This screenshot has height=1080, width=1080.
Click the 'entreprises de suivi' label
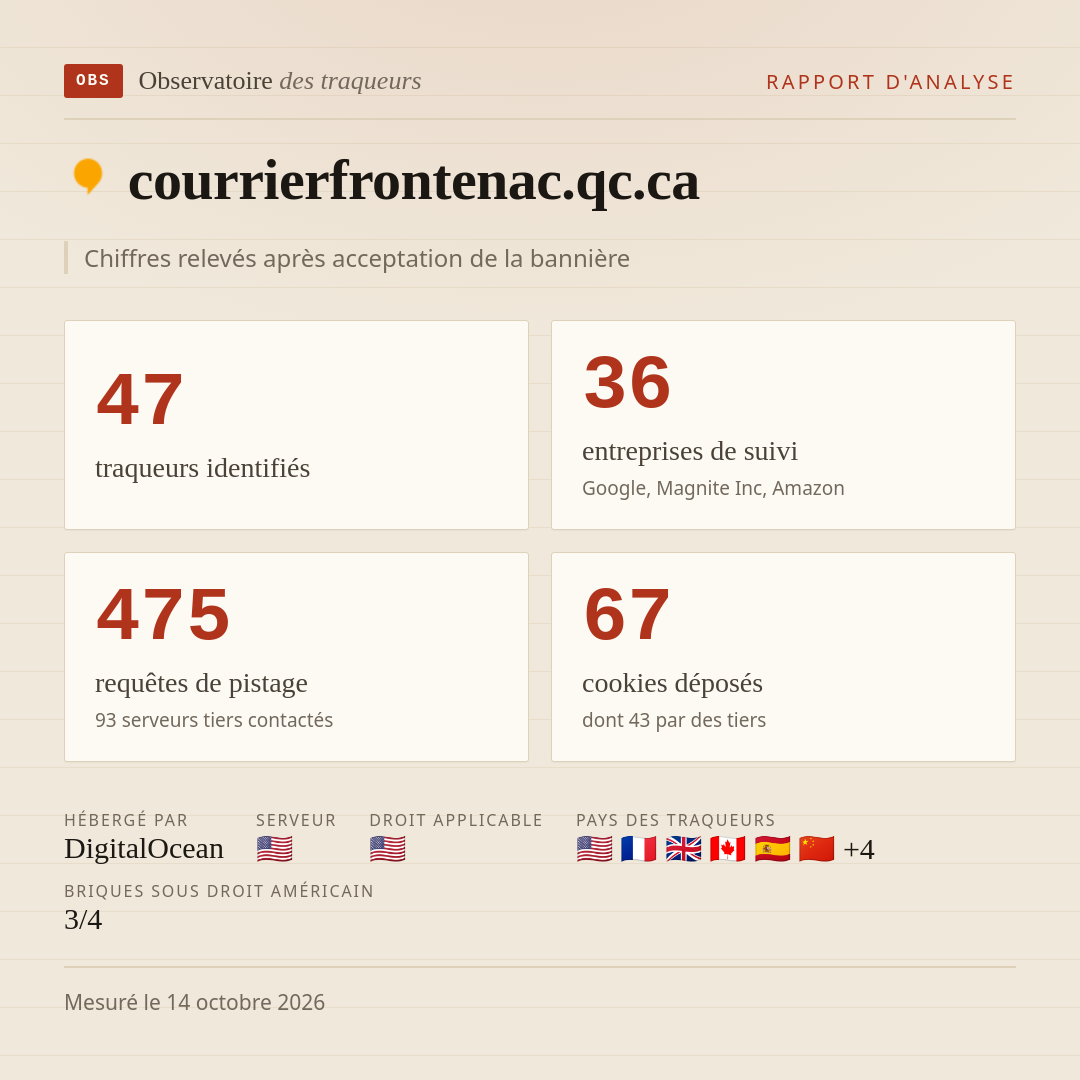pyautogui.click(x=689, y=451)
